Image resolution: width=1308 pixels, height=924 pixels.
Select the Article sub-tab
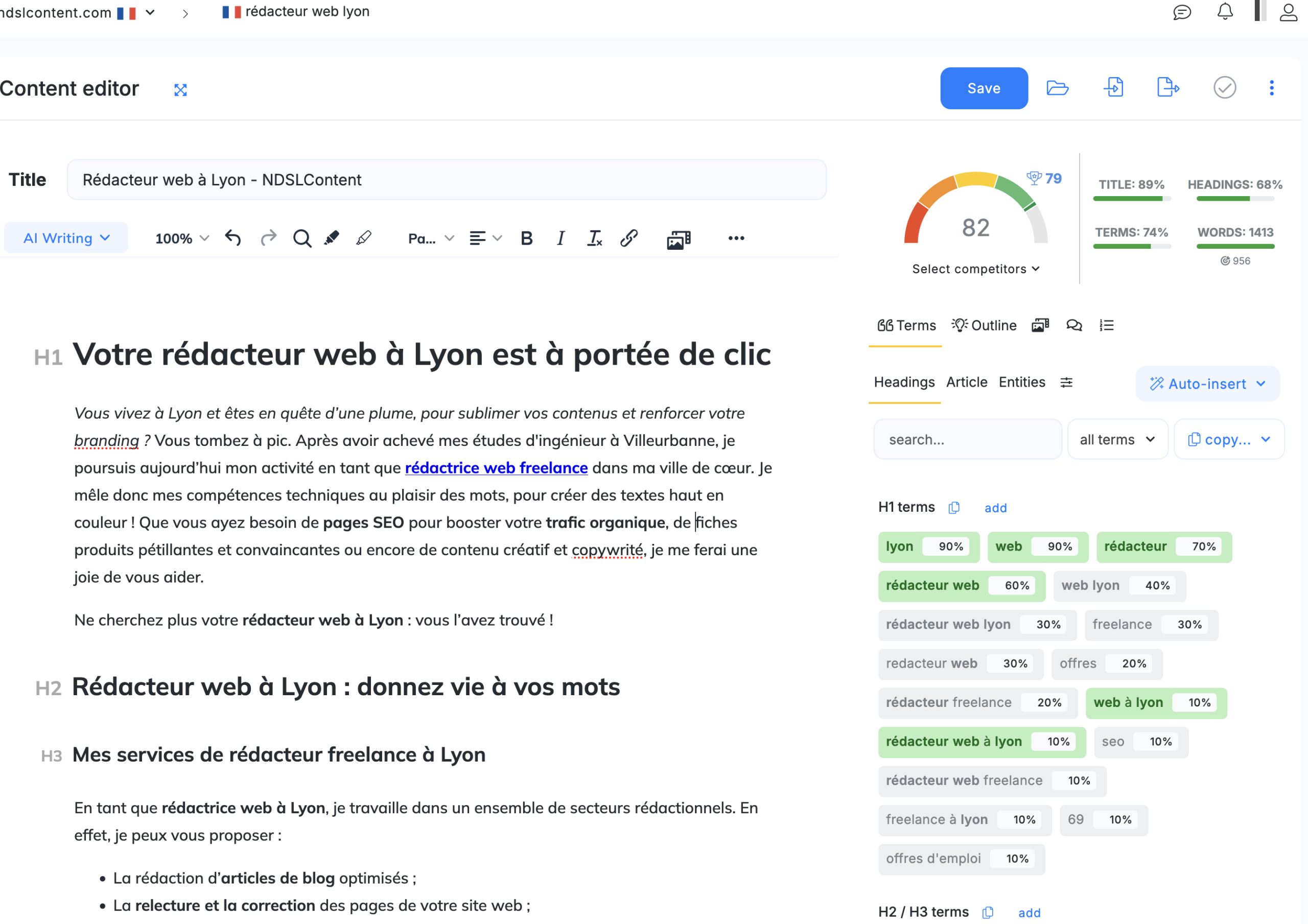point(966,382)
